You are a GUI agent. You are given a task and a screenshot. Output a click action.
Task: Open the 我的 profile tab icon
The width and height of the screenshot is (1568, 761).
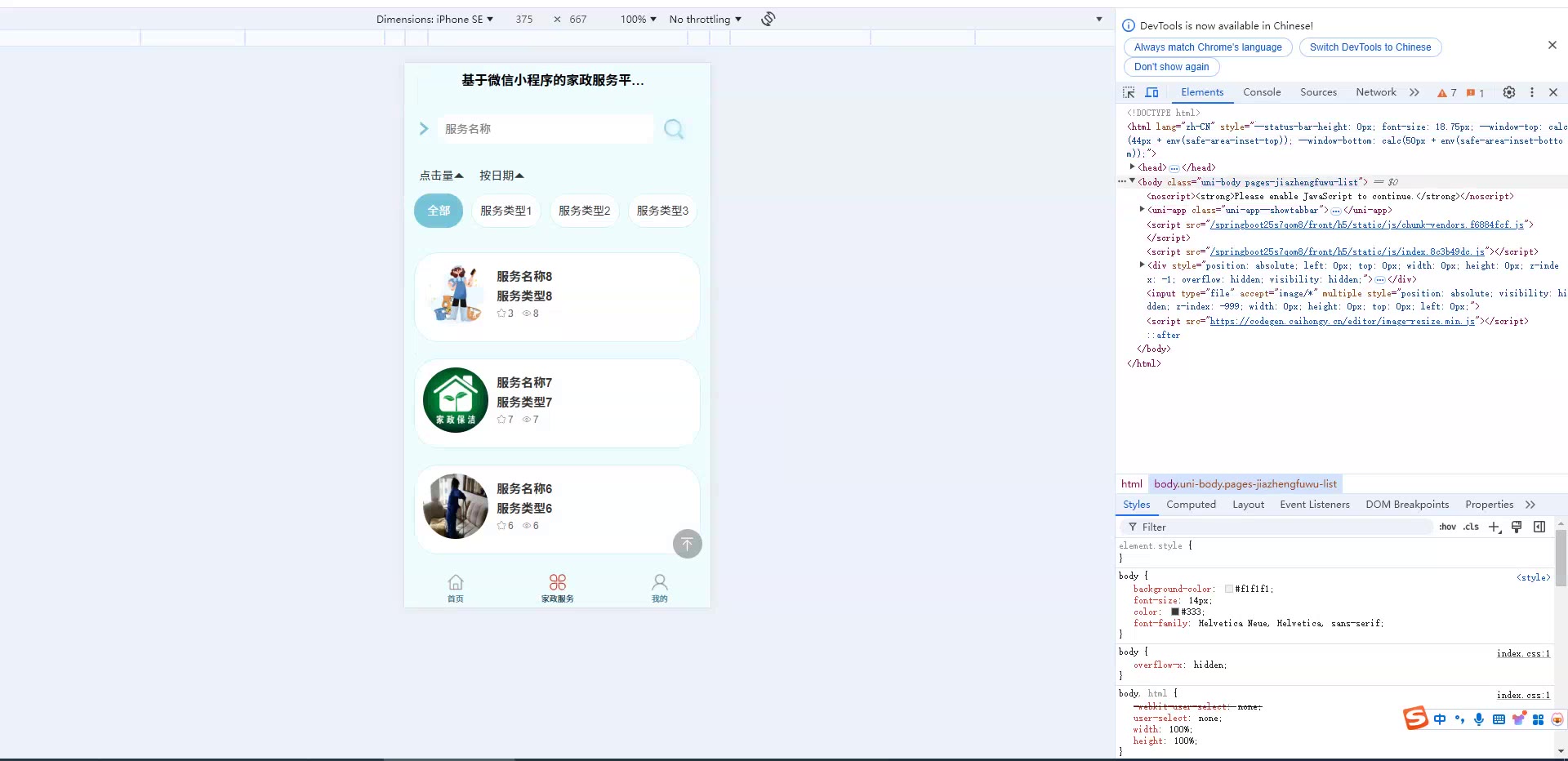(x=660, y=582)
